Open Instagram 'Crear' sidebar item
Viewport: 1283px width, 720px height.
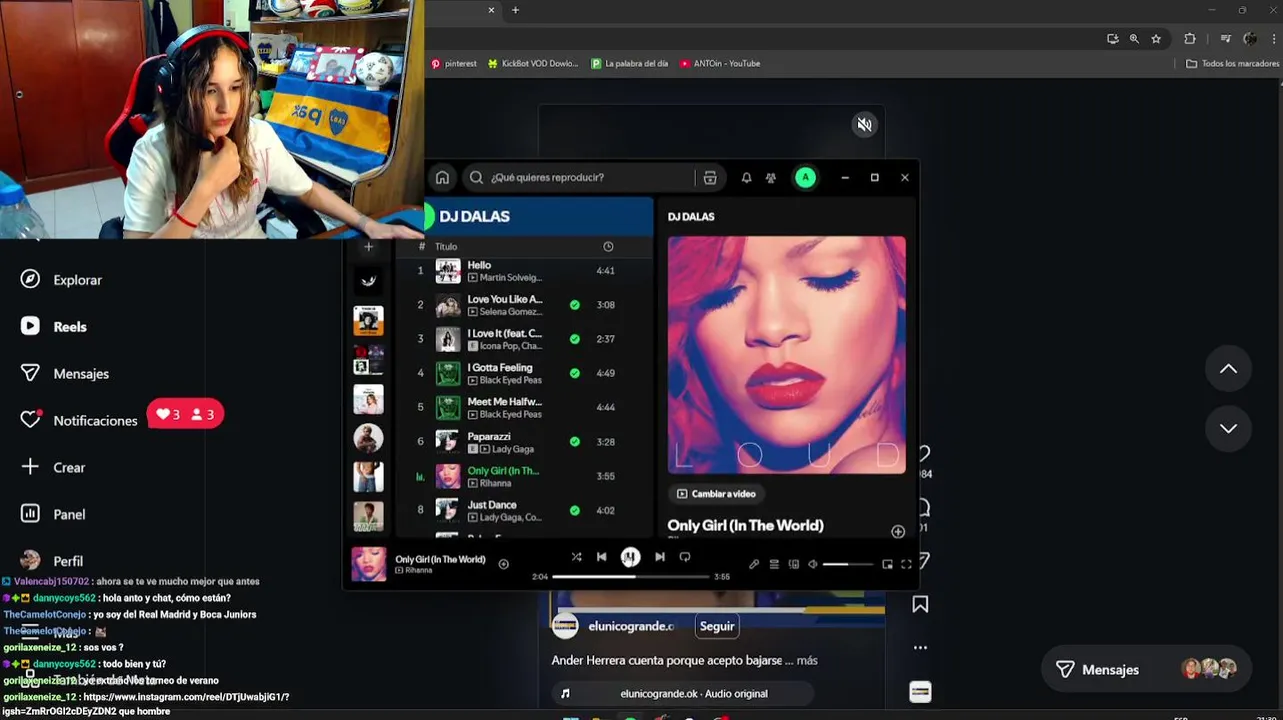tap(54, 468)
